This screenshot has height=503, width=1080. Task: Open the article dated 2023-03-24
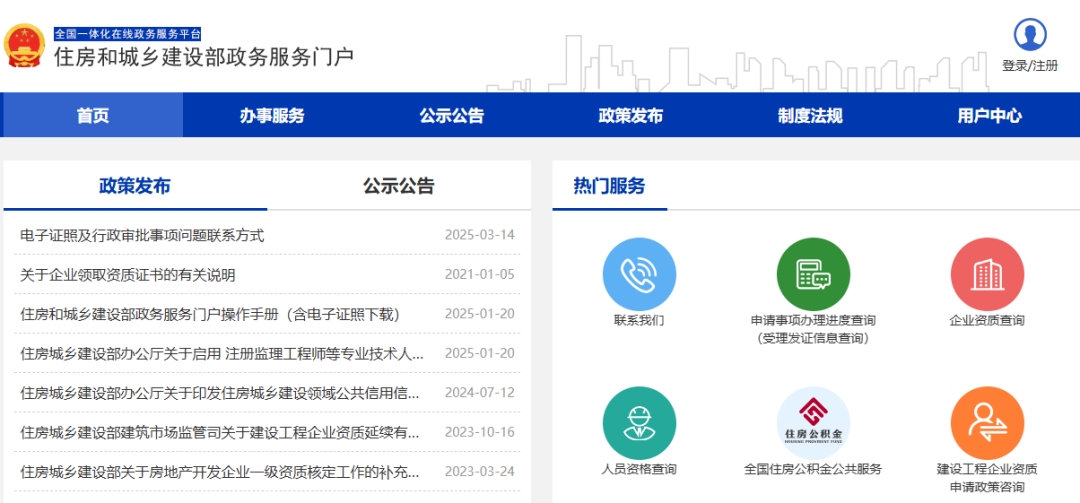pyautogui.click(x=220, y=471)
